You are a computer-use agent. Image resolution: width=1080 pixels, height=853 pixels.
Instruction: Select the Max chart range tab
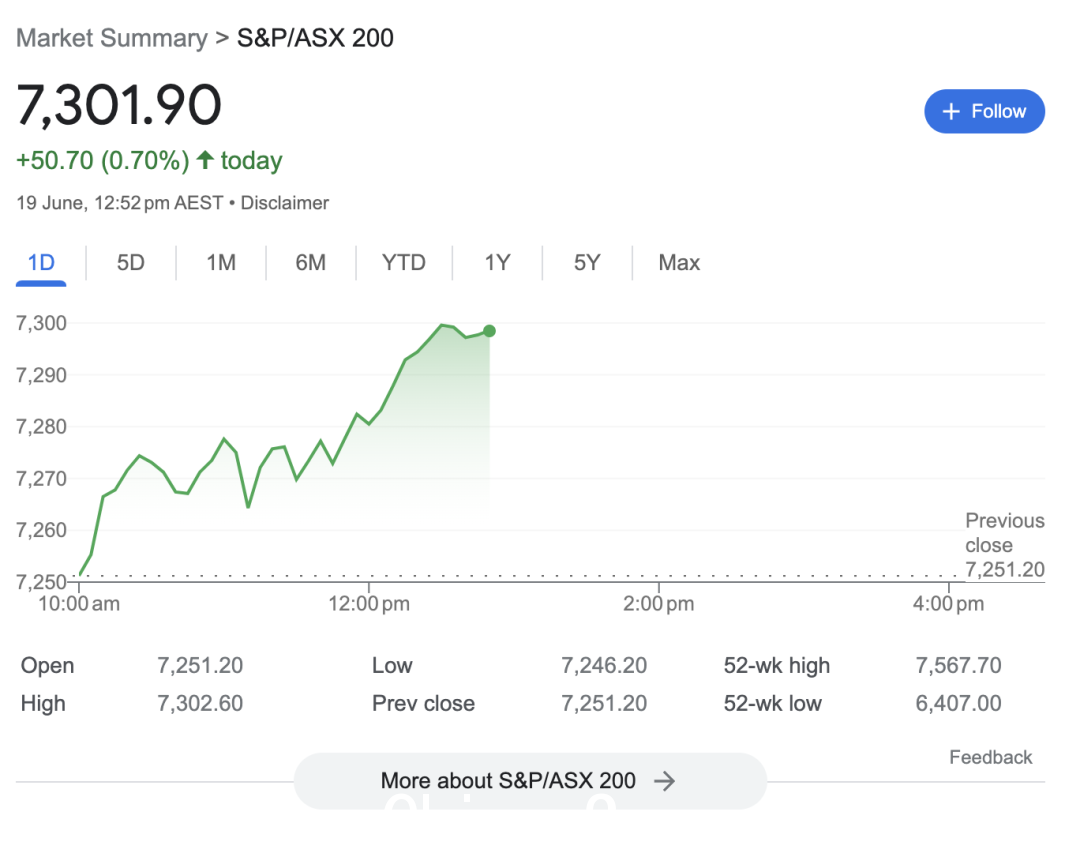(679, 263)
